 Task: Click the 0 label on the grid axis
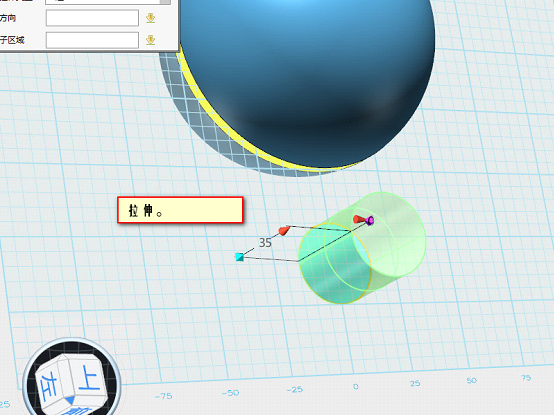click(x=355, y=386)
